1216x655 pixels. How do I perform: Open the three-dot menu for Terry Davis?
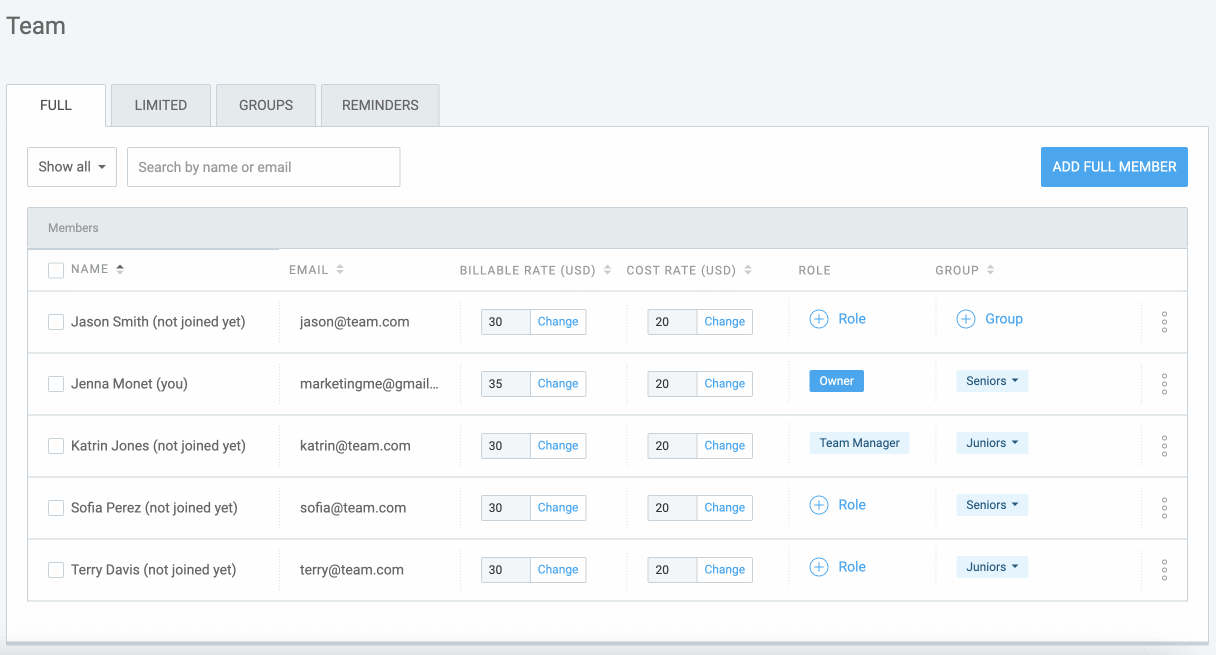tap(1164, 569)
